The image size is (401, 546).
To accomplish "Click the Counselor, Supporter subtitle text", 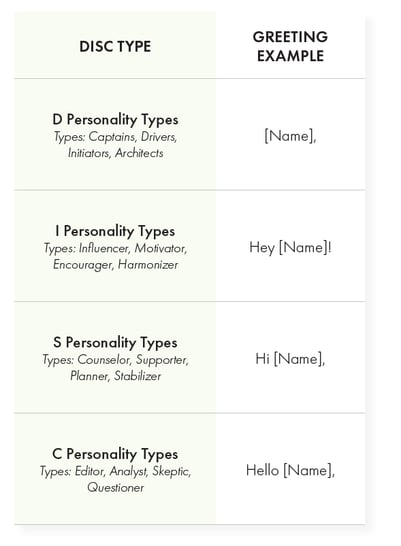I will [133, 360].
